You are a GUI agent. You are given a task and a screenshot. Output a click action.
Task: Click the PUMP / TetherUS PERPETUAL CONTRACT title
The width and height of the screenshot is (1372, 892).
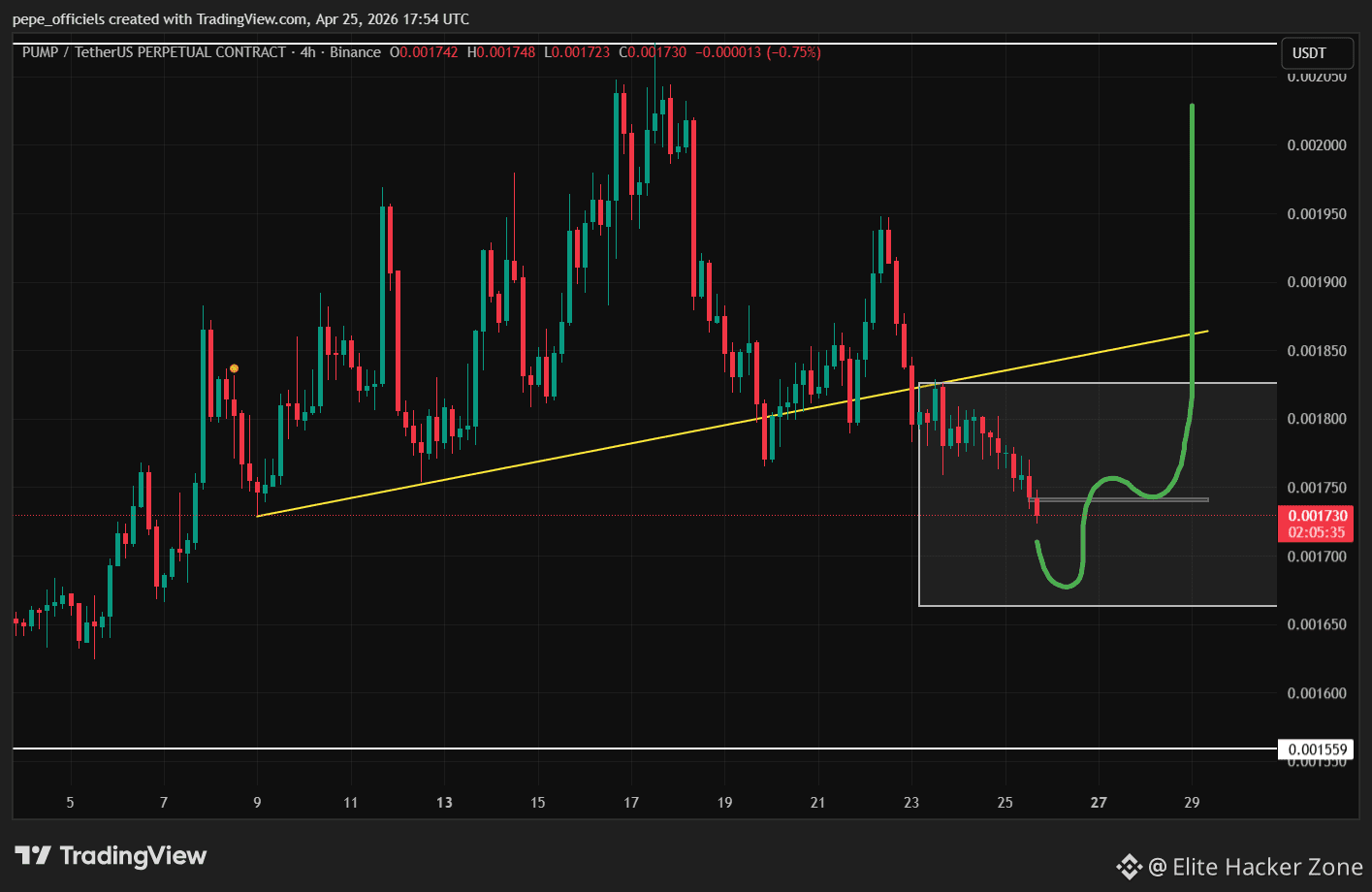click(154, 52)
